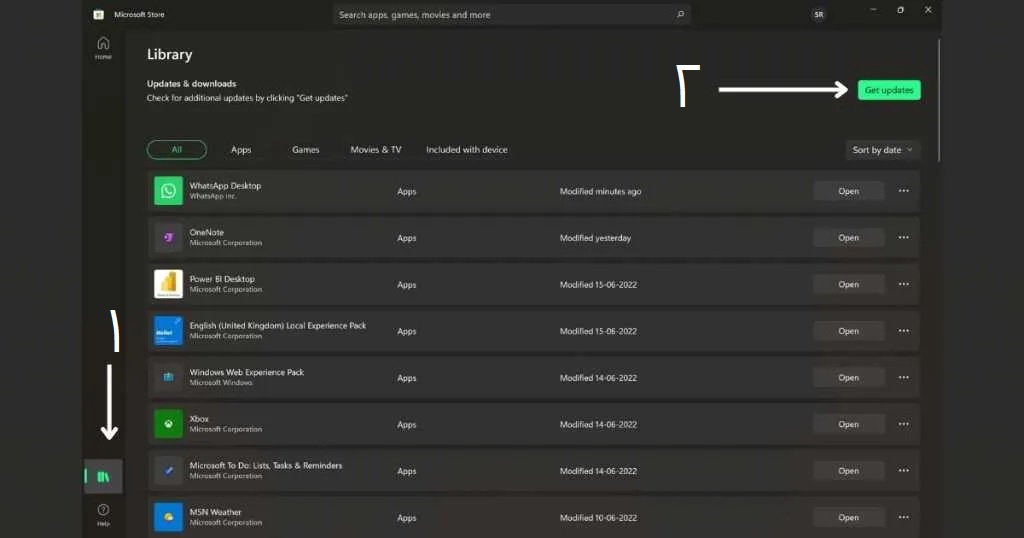Click the search apps input field
1024x538 pixels.
[500, 15]
